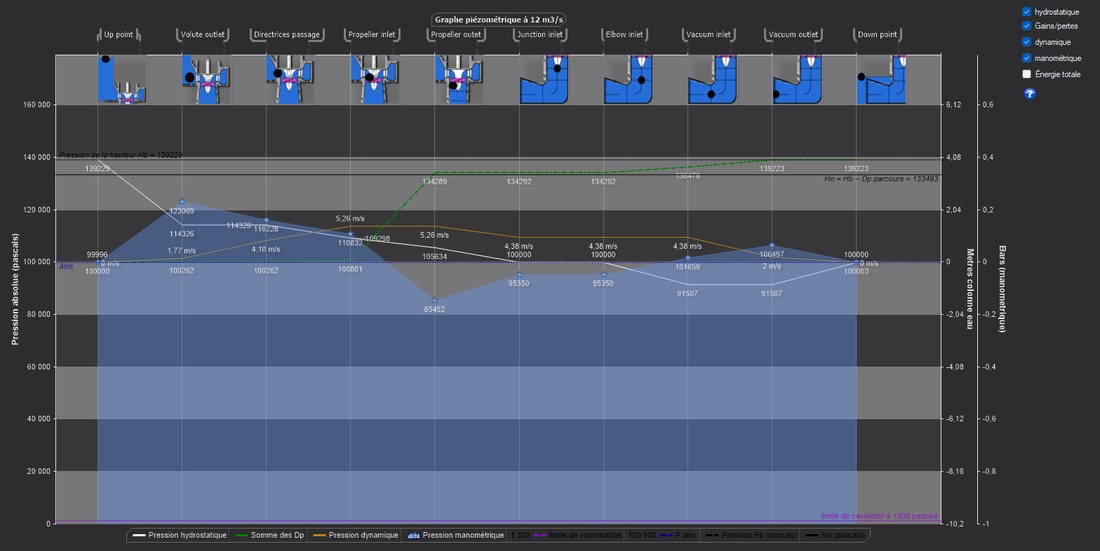Click the 101659 data point at Vacuum inlet
Screen dimensions: 1100x551
688,258
